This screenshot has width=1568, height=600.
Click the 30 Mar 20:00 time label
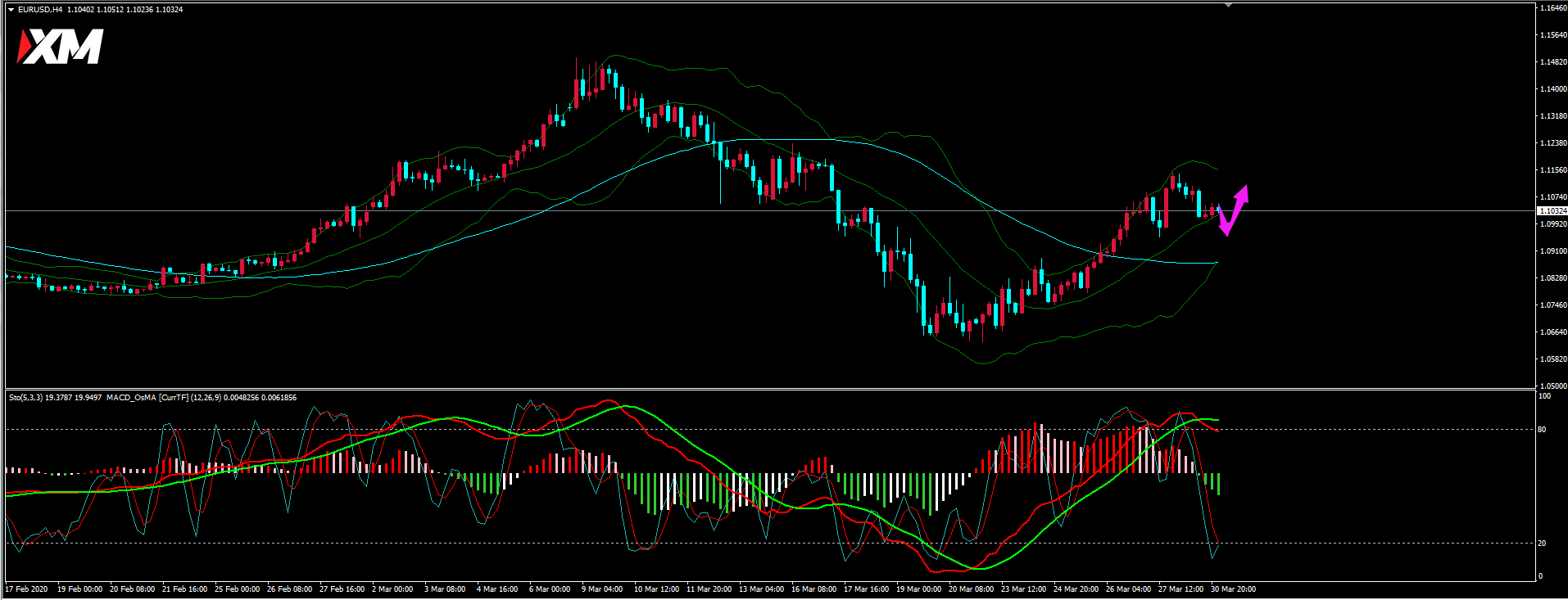[x=1233, y=589]
